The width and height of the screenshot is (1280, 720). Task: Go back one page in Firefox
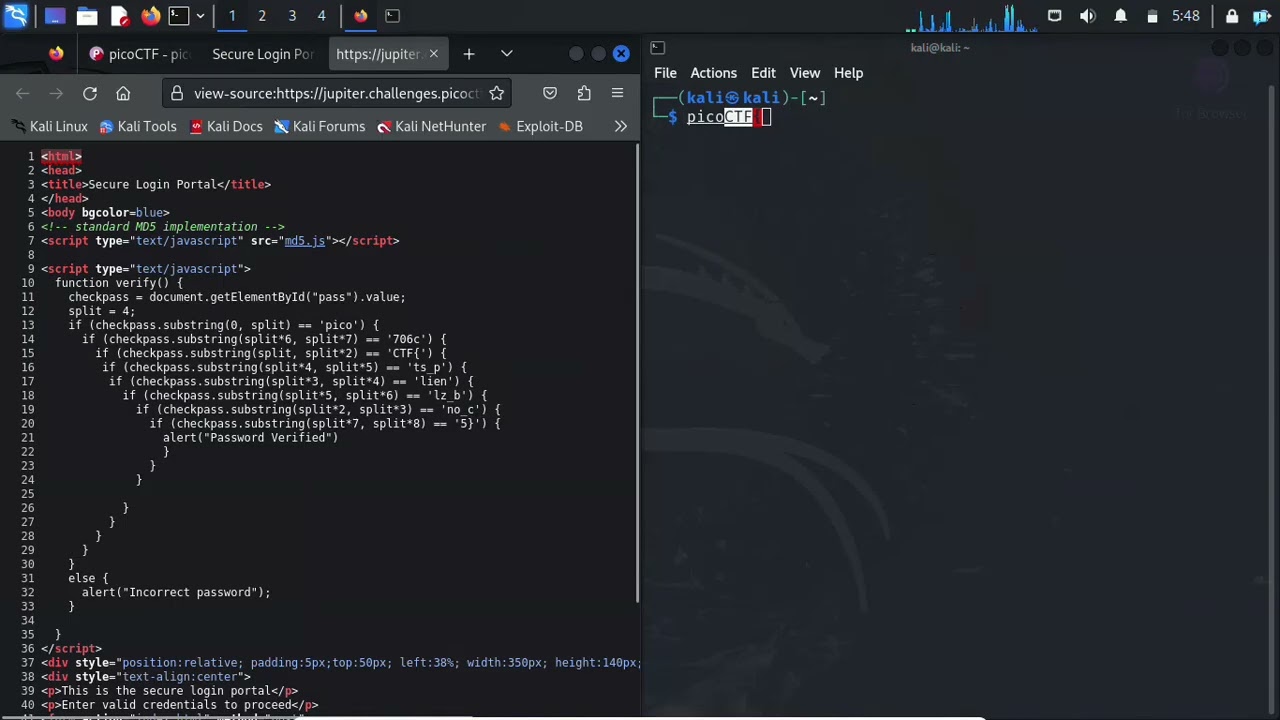coord(23,93)
